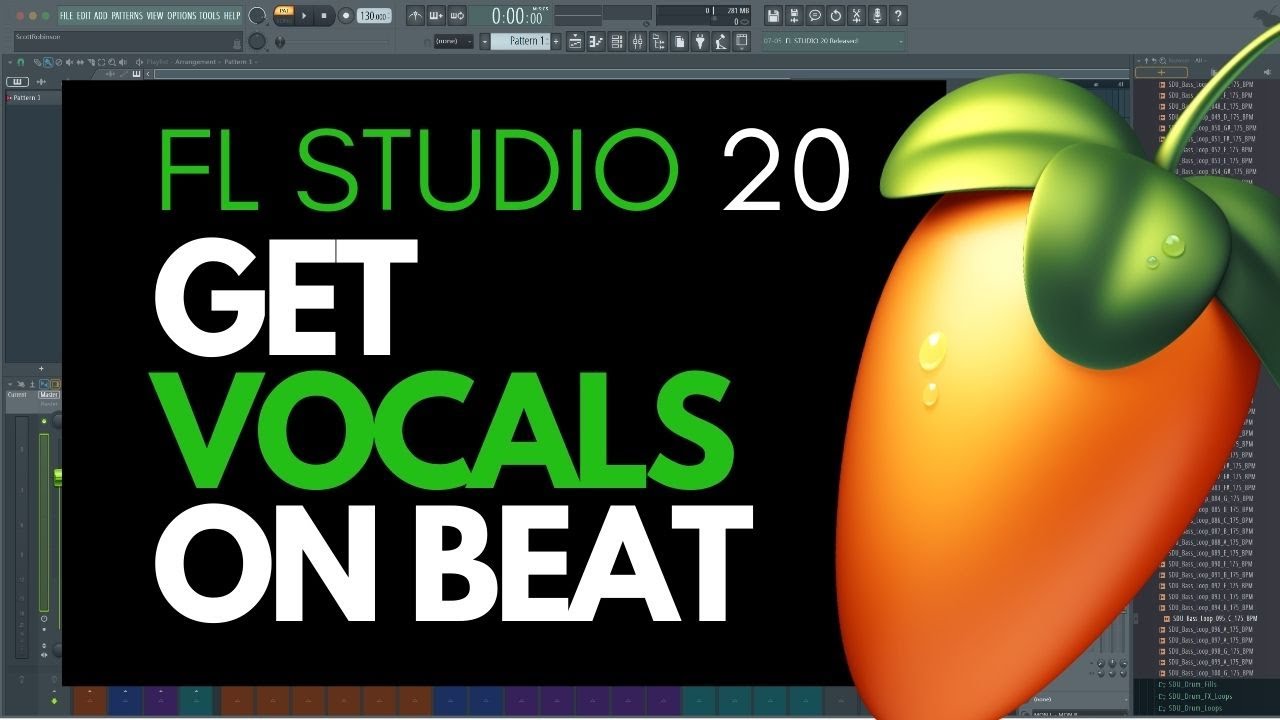Open the speech bubble content library icon
Image resolution: width=1280 pixels, height=720 pixels.
(x=815, y=16)
